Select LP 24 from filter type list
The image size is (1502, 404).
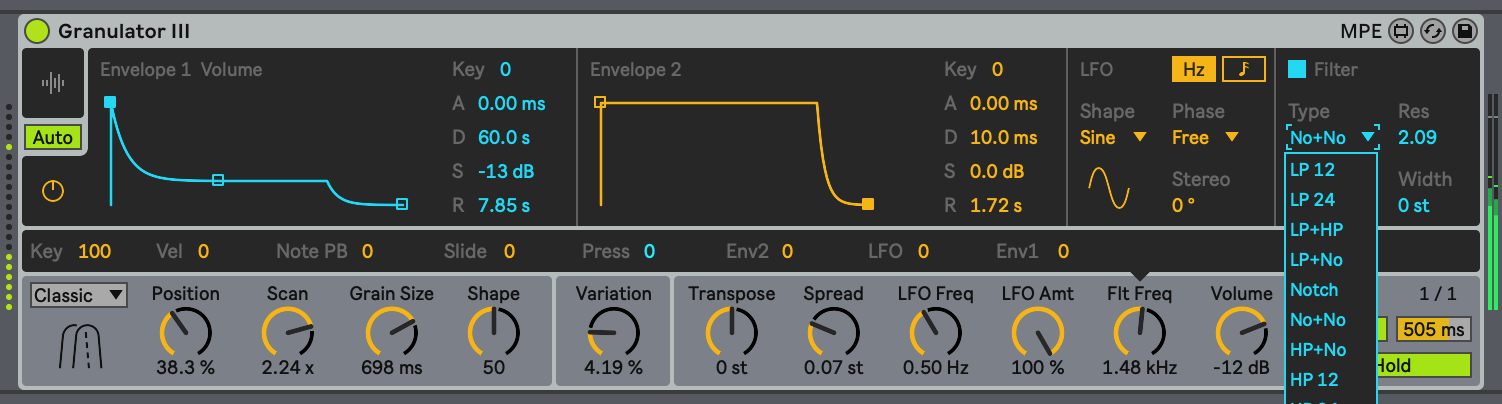pos(1312,199)
